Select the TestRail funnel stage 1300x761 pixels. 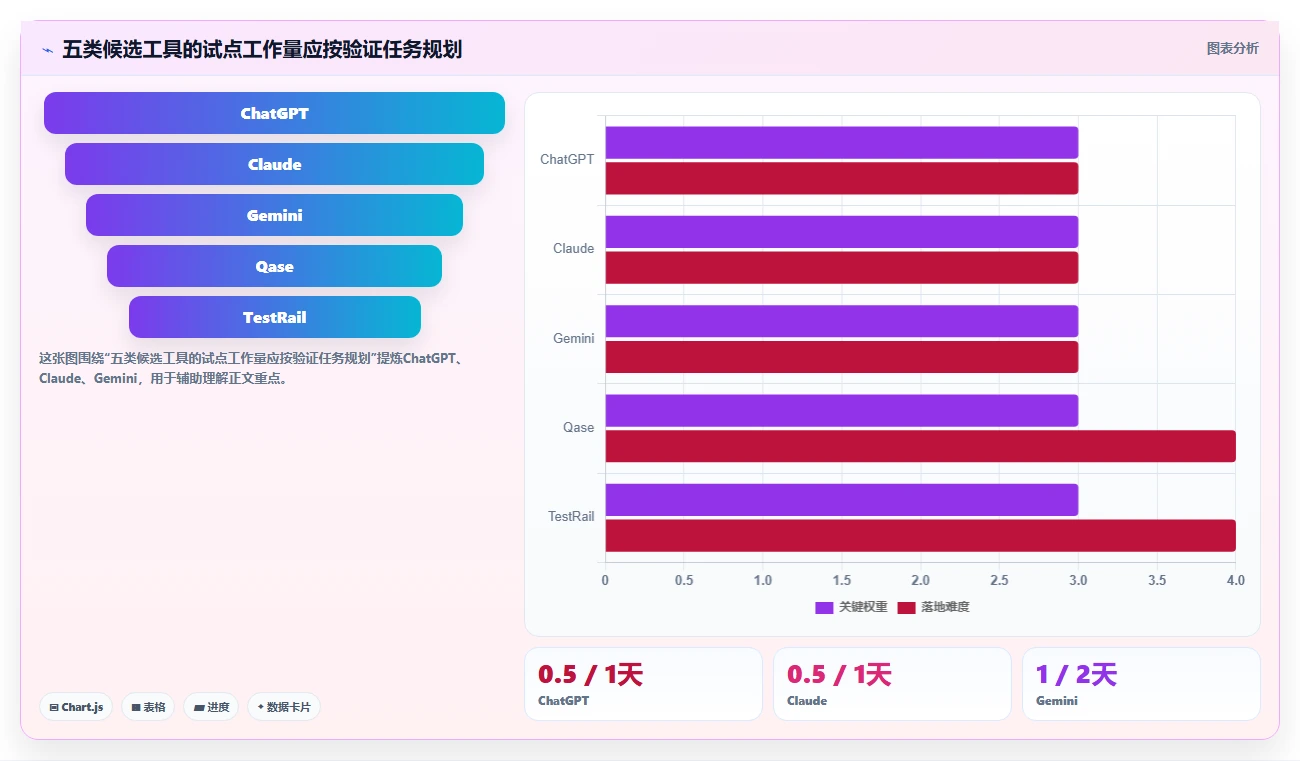274,317
